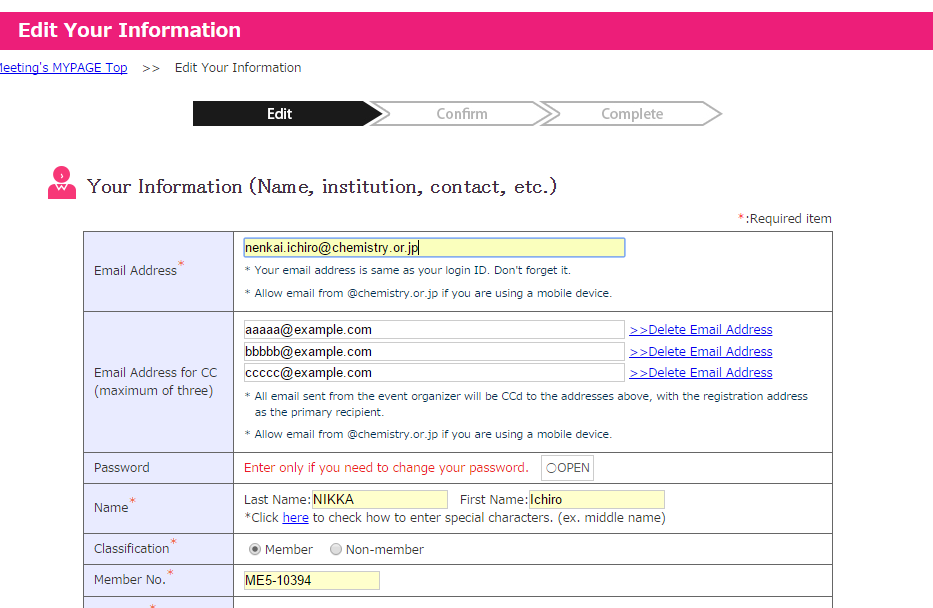Click the First Name field
This screenshot has height=608, width=933.
coord(596,499)
